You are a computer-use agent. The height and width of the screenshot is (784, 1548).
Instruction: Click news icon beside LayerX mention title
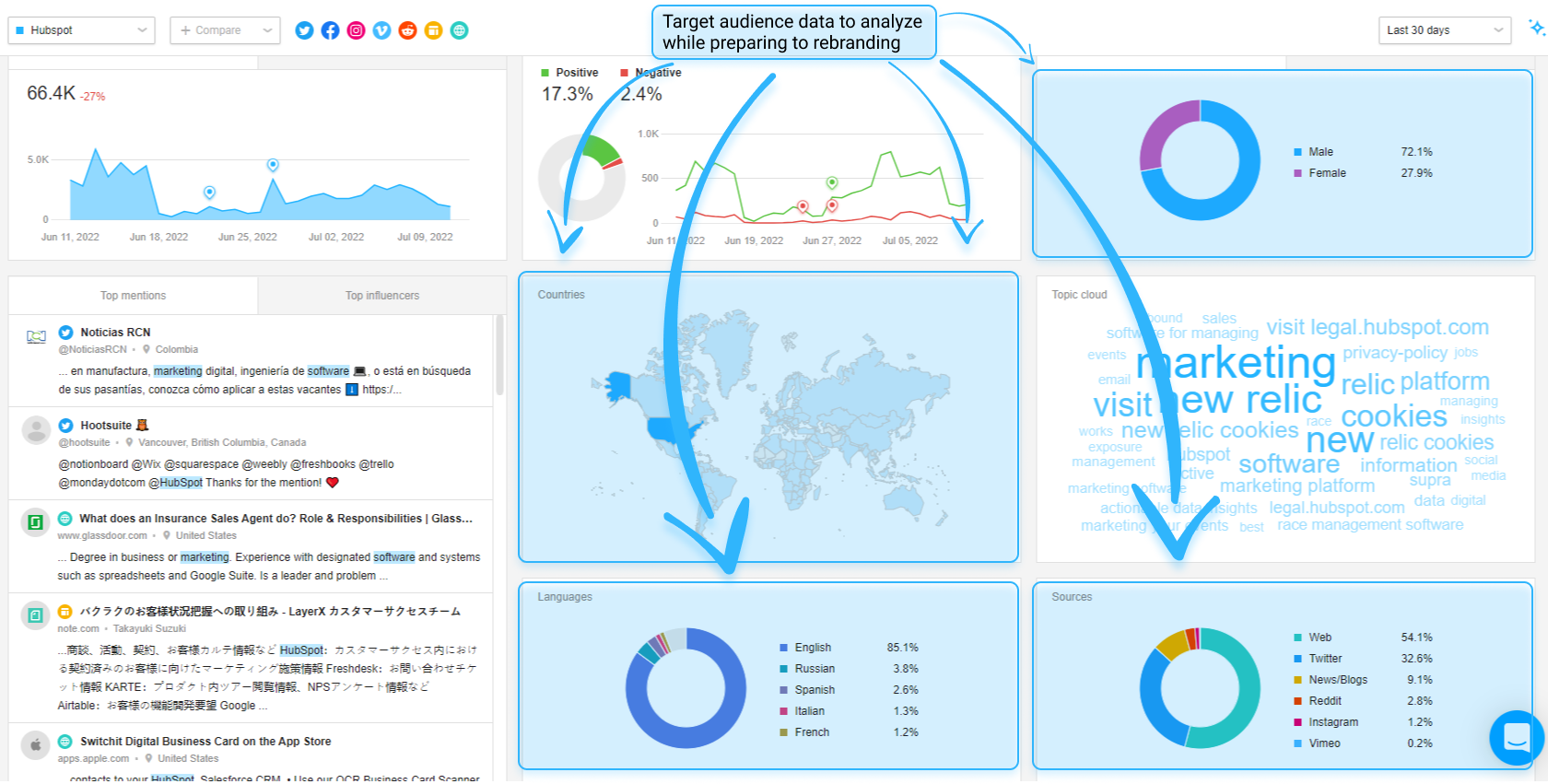[x=64, y=612]
